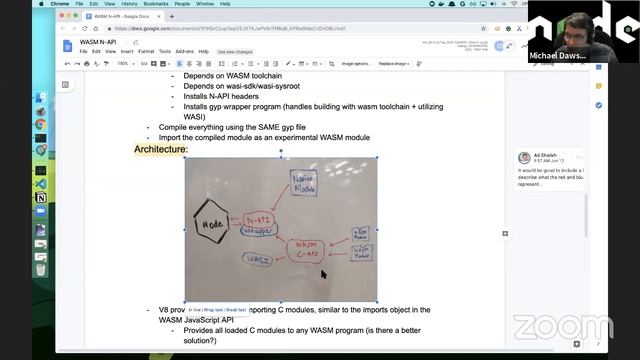Open the Docs Insert menu

[127, 51]
